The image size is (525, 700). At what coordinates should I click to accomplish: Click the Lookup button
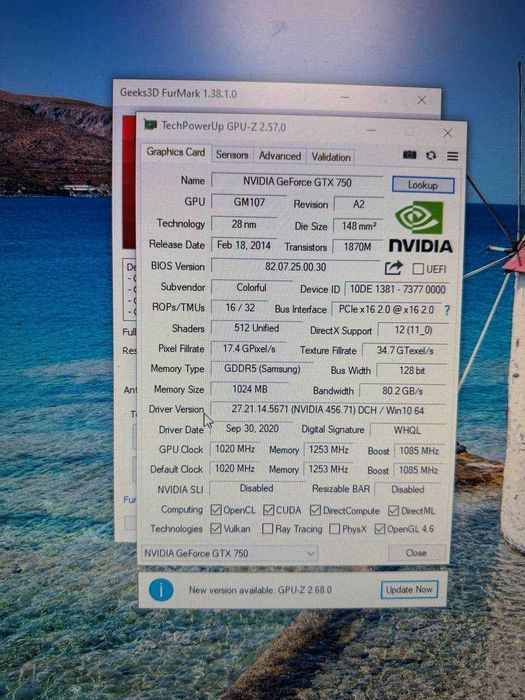coord(423,185)
